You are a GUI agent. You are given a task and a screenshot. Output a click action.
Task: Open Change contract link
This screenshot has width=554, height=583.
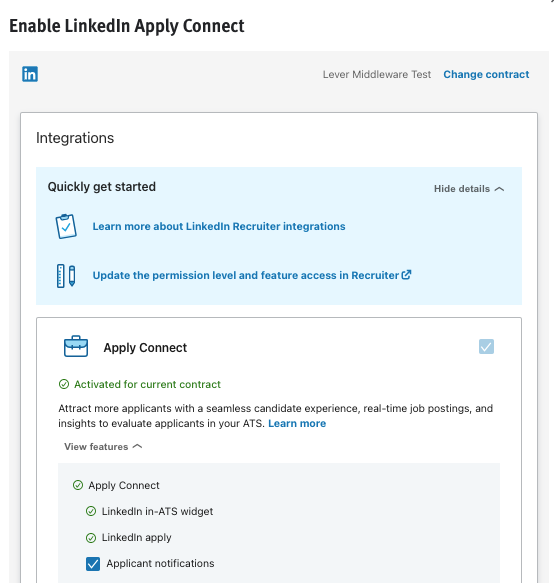click(x=486, y=74)
